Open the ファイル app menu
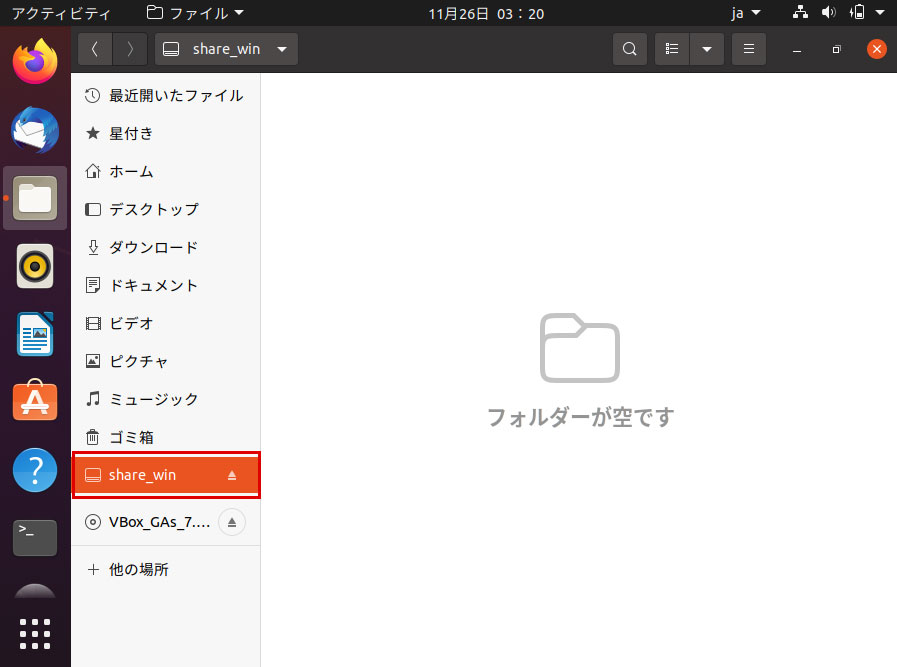The image size is (897, 667). pyautogui.click(x=195, y=13)
